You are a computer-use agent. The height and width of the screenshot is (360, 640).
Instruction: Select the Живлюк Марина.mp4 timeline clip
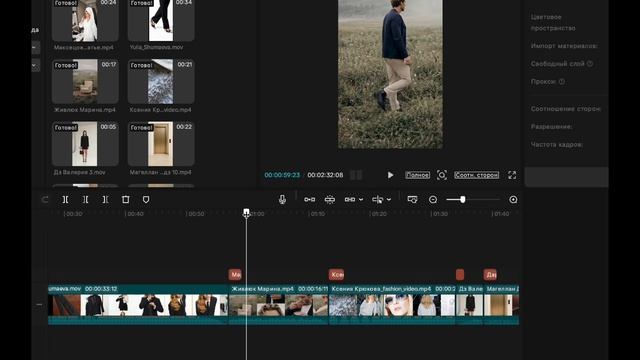[x=279, y=304]
